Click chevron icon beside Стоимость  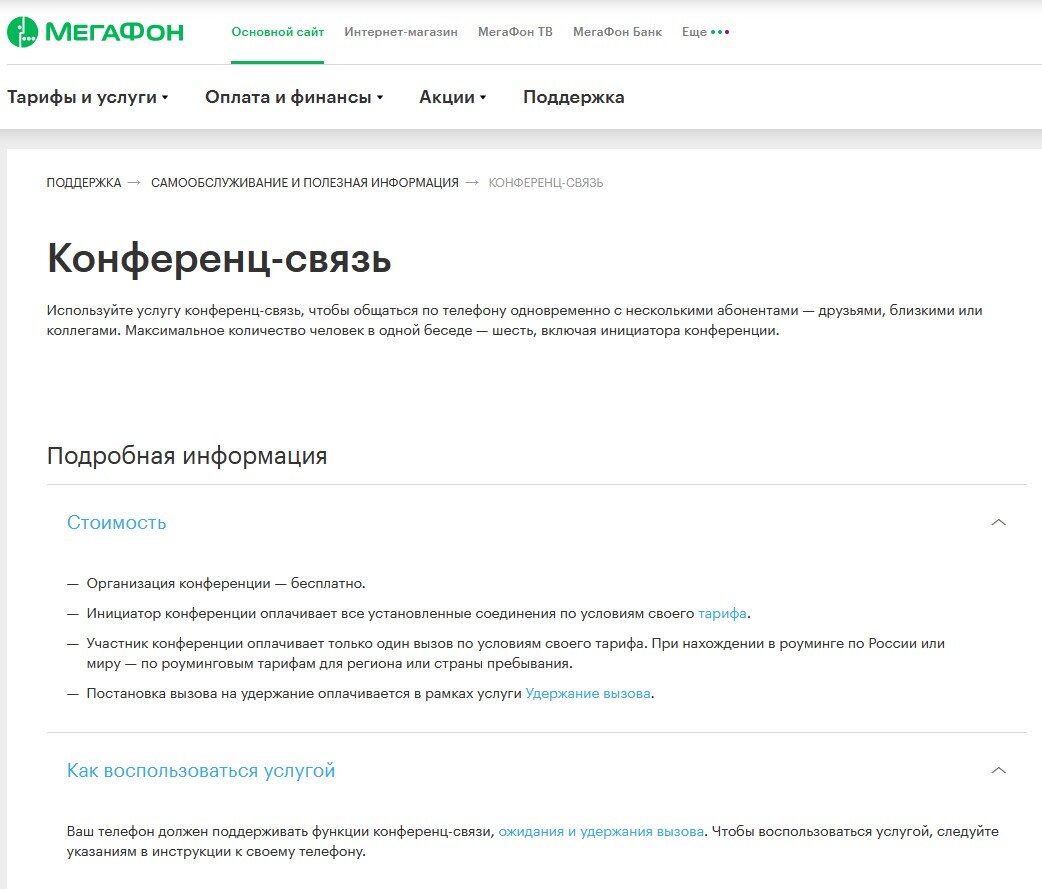click(998, 522)
